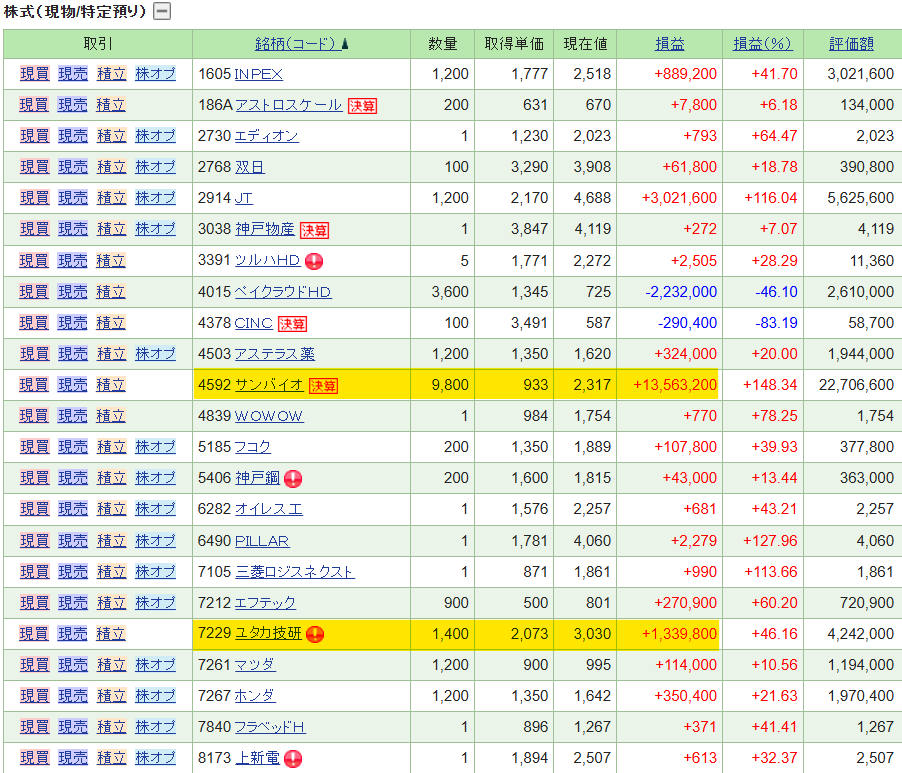Sort by 損益 column header
Viewport: 902px width, 773px height.
670,44
